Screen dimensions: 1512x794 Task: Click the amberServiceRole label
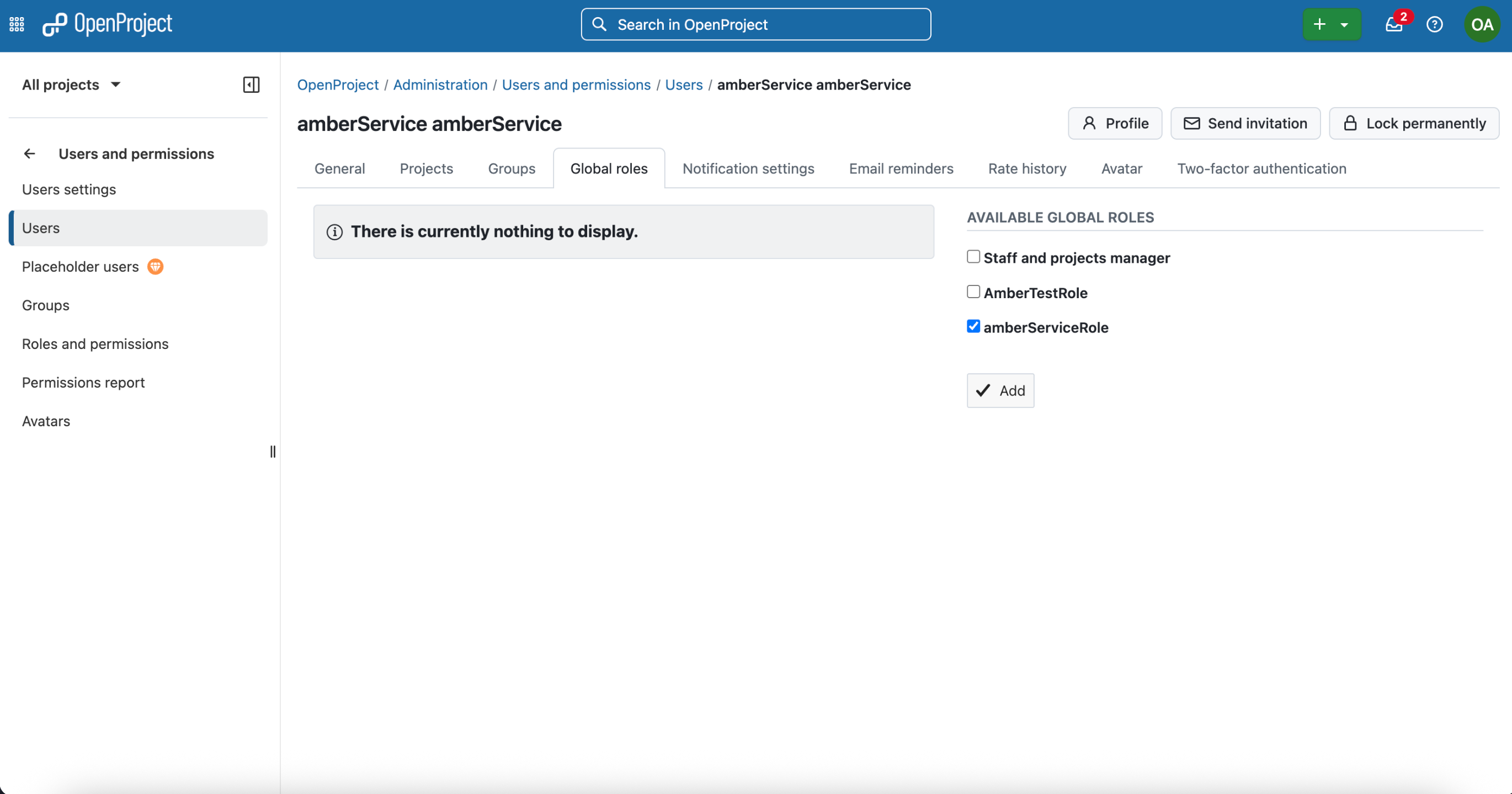coord(1046,327)
